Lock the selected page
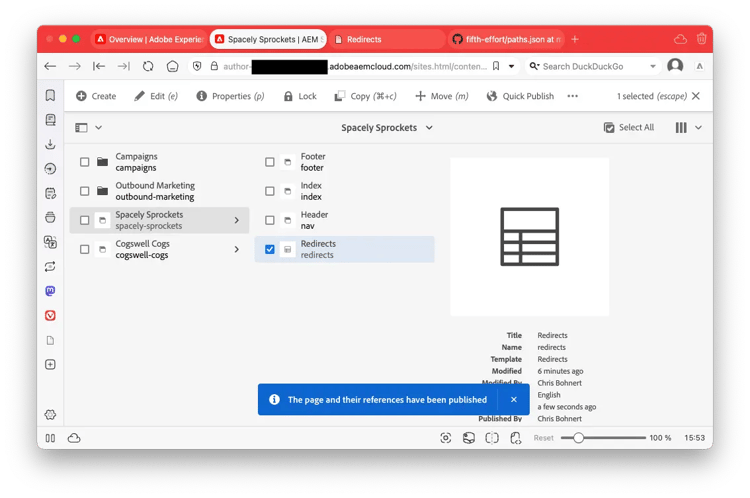Viewport: 750px width, 498px height. (x=300, y=96)
